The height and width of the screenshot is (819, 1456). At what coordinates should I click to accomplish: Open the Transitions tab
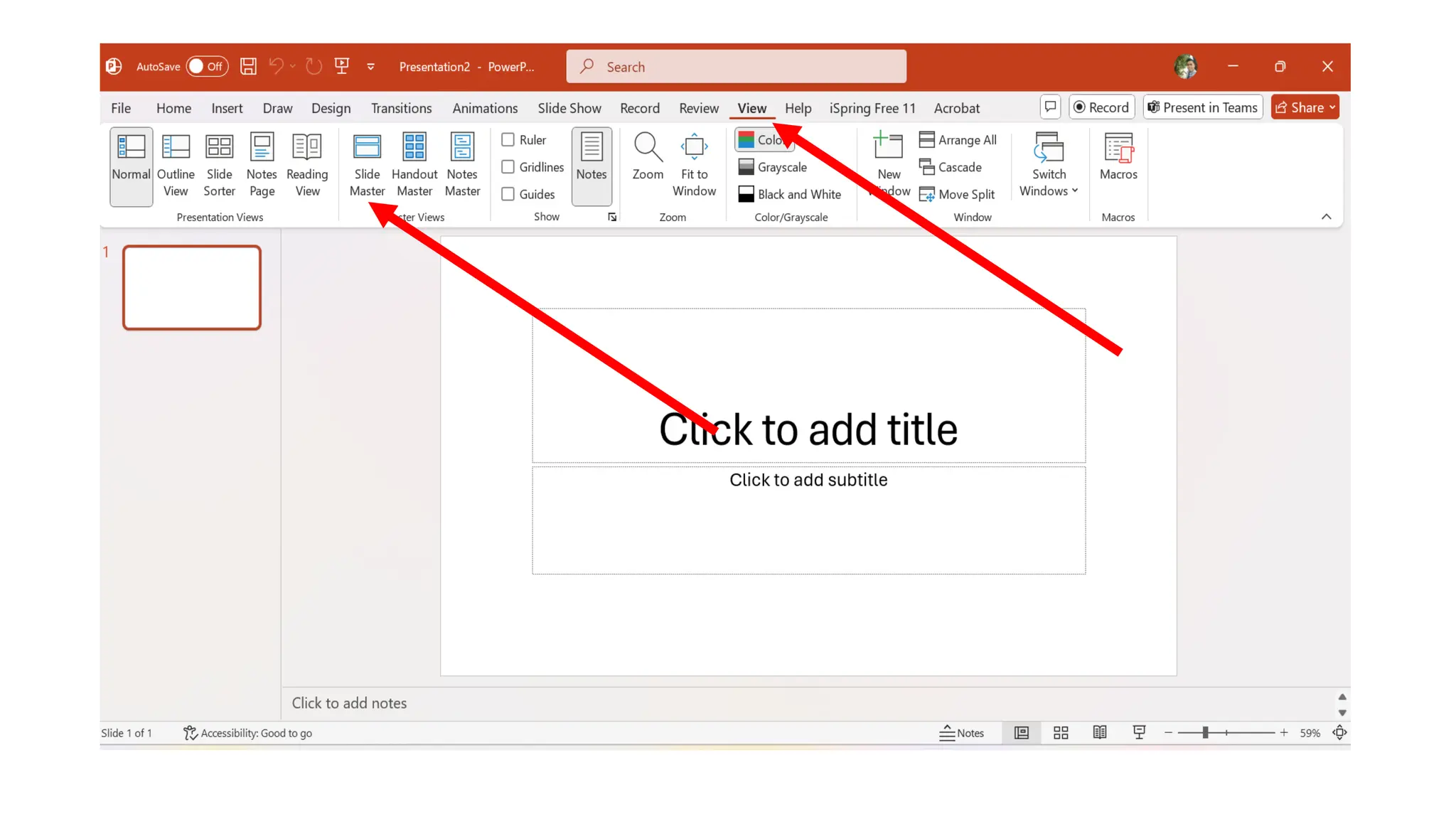(401, 108)
